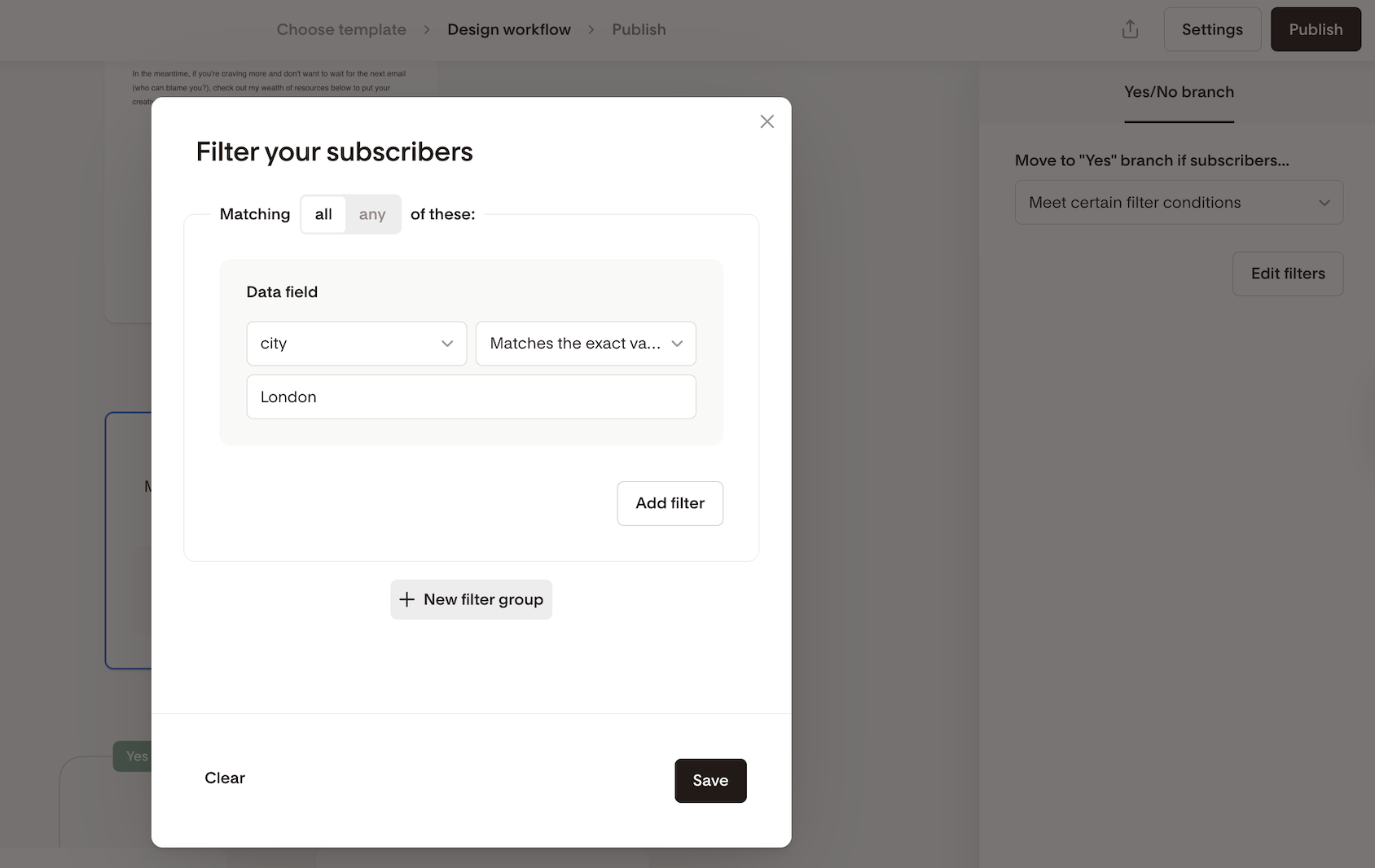Click chevron on Matches the exact value dropdown
The height and width of the screenshot is (868, 1375).
pos(677,344)
